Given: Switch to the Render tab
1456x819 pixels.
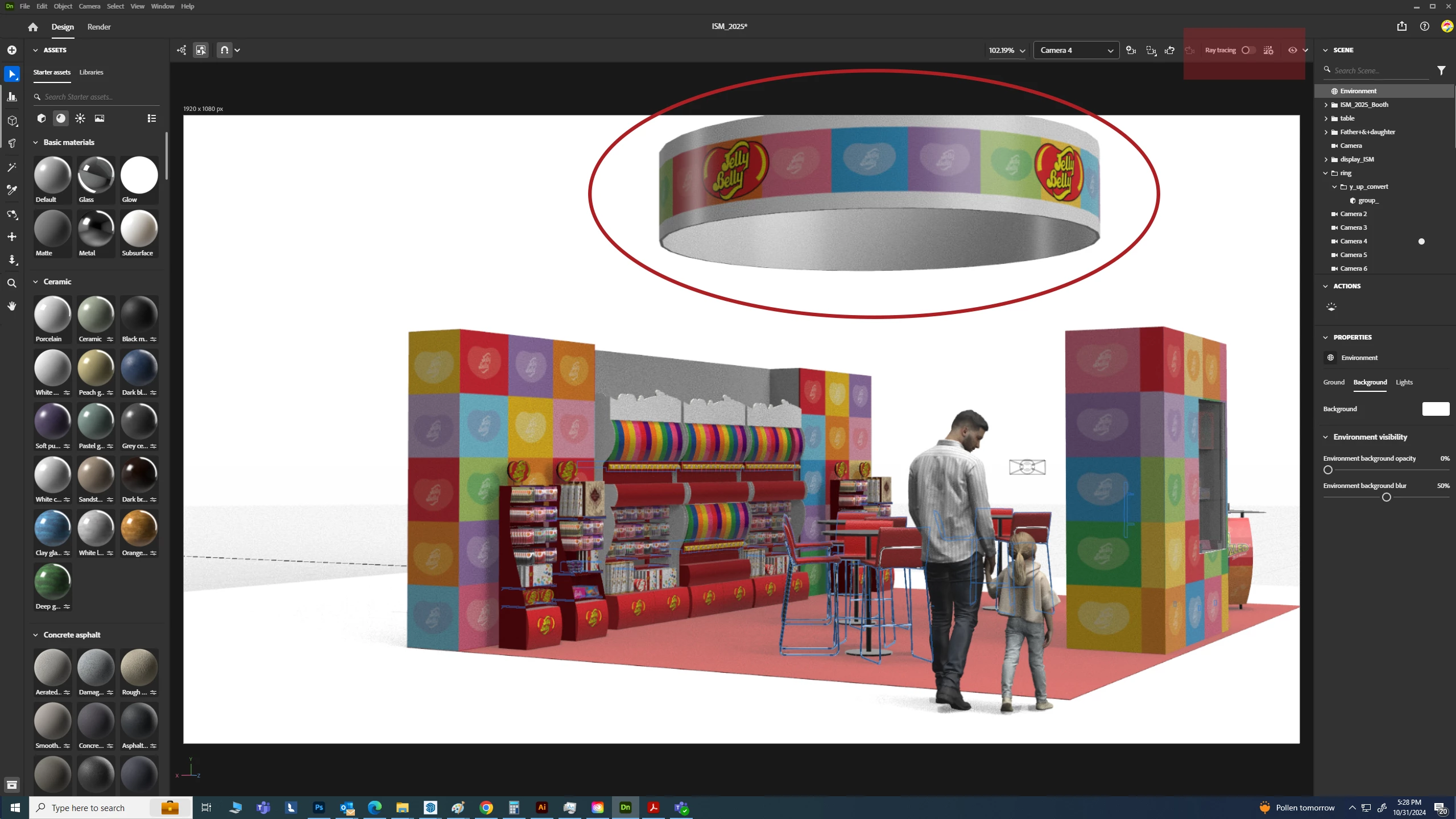Looking at the screenshot, I should click(x=99, y=27).
